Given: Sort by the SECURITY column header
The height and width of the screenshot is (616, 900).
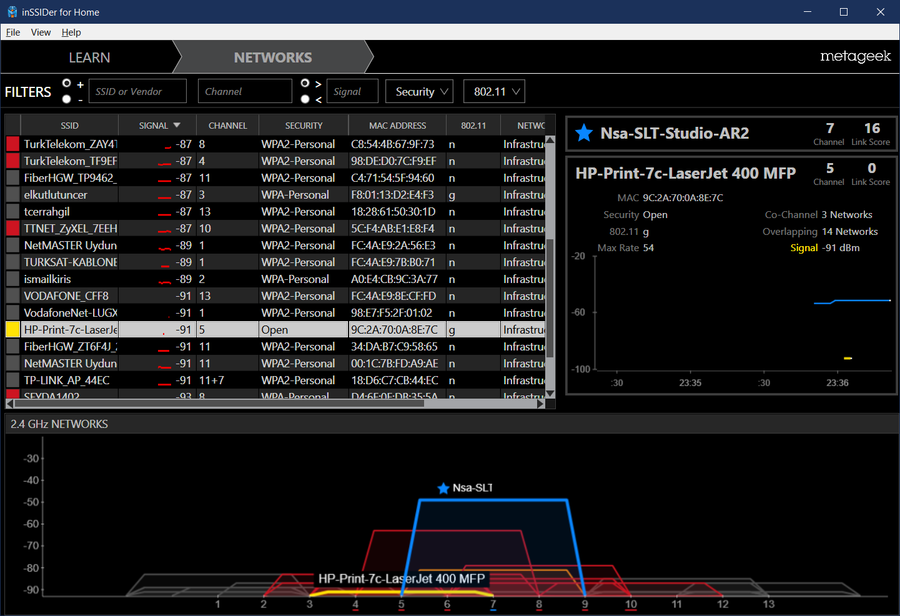Looking at the screenshot, I should [304, 125].
